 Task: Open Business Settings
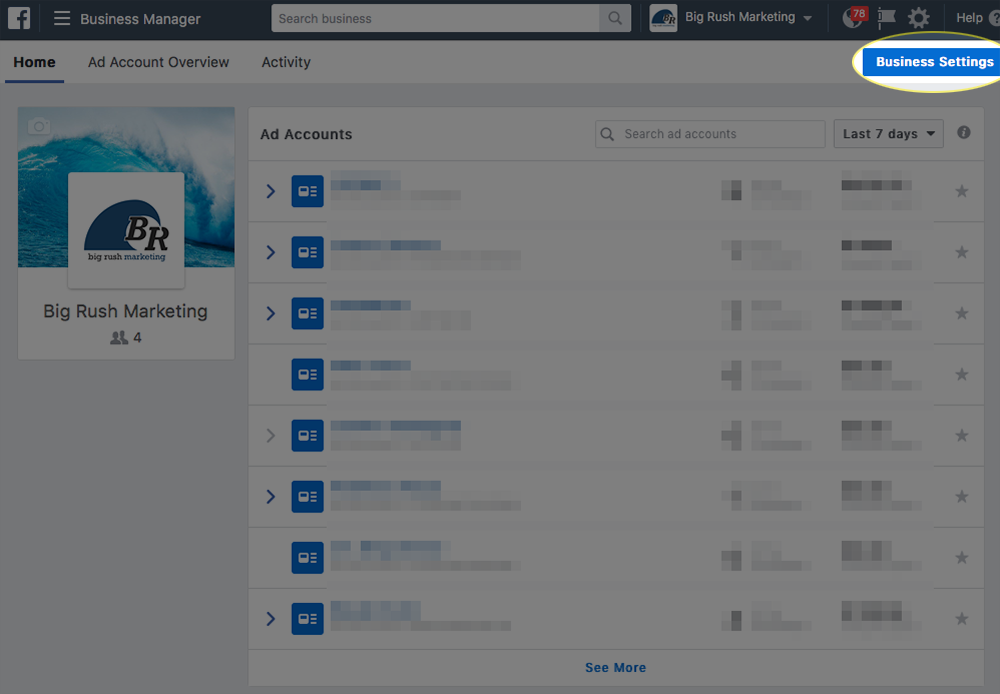[932, 61]
